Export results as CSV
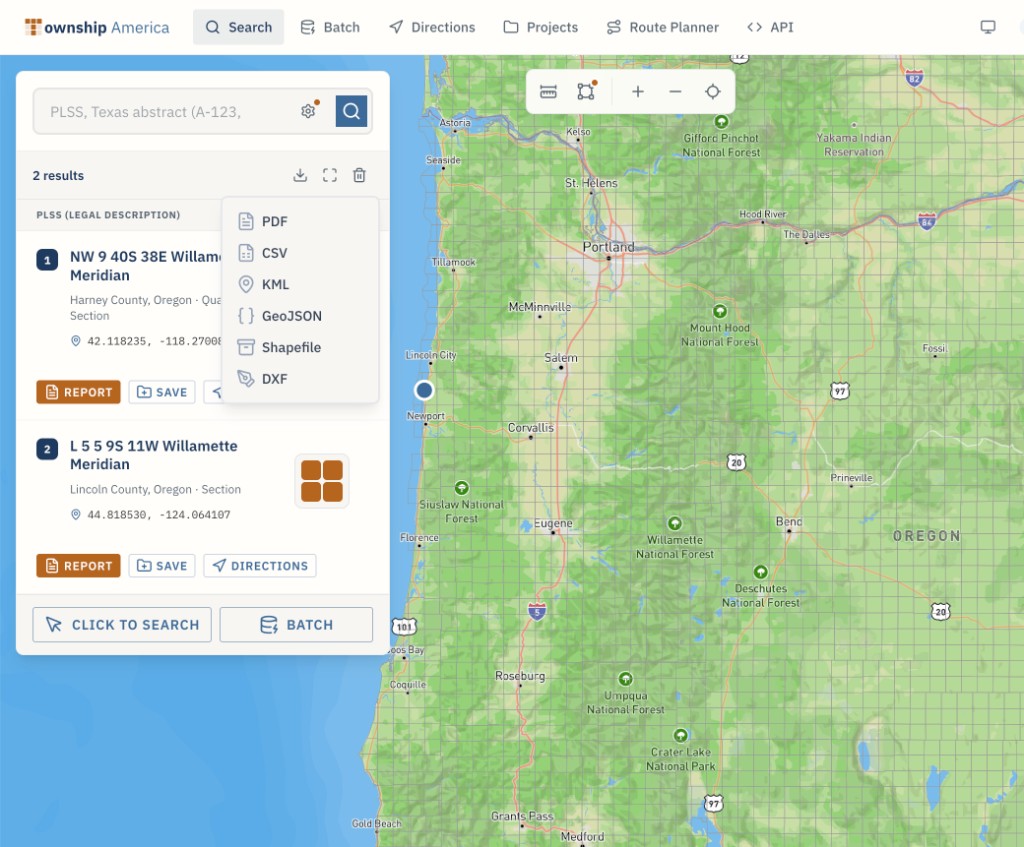This screenshot has width=1024, height=847. pyautogui.click(x=300, y=253)
